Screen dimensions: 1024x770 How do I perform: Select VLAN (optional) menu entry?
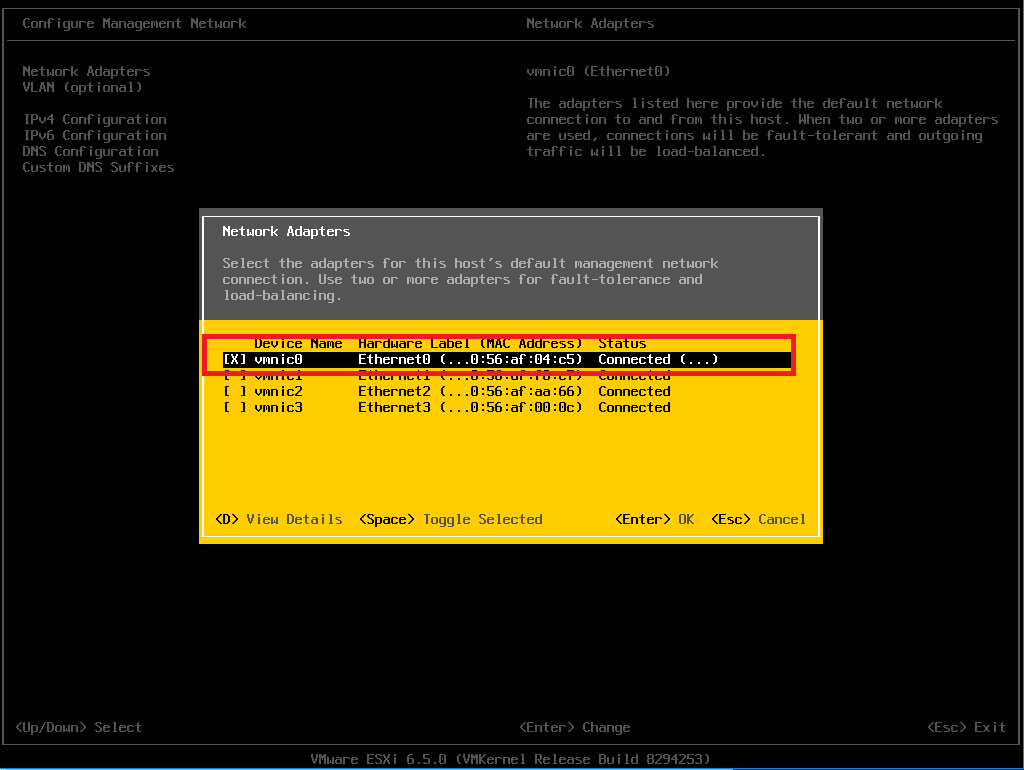82,88
